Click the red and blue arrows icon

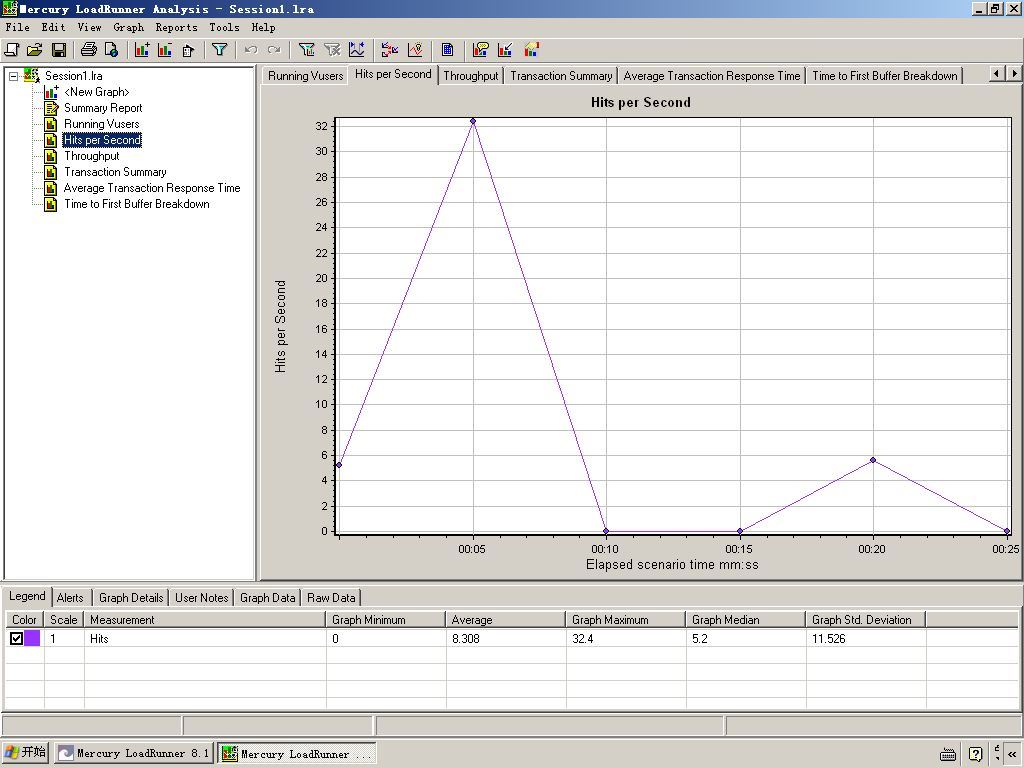point(390,50)
